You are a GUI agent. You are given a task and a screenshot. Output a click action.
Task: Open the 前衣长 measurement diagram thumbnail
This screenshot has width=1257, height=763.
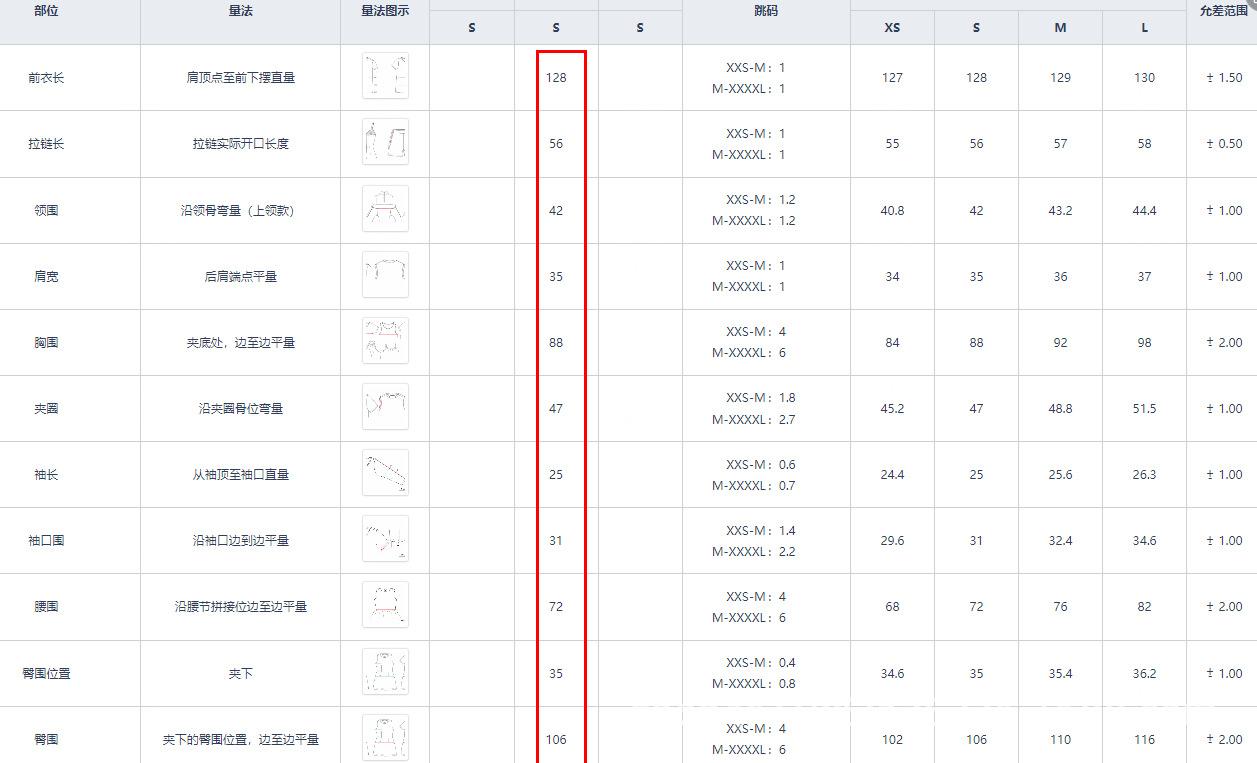click(385, 77)
